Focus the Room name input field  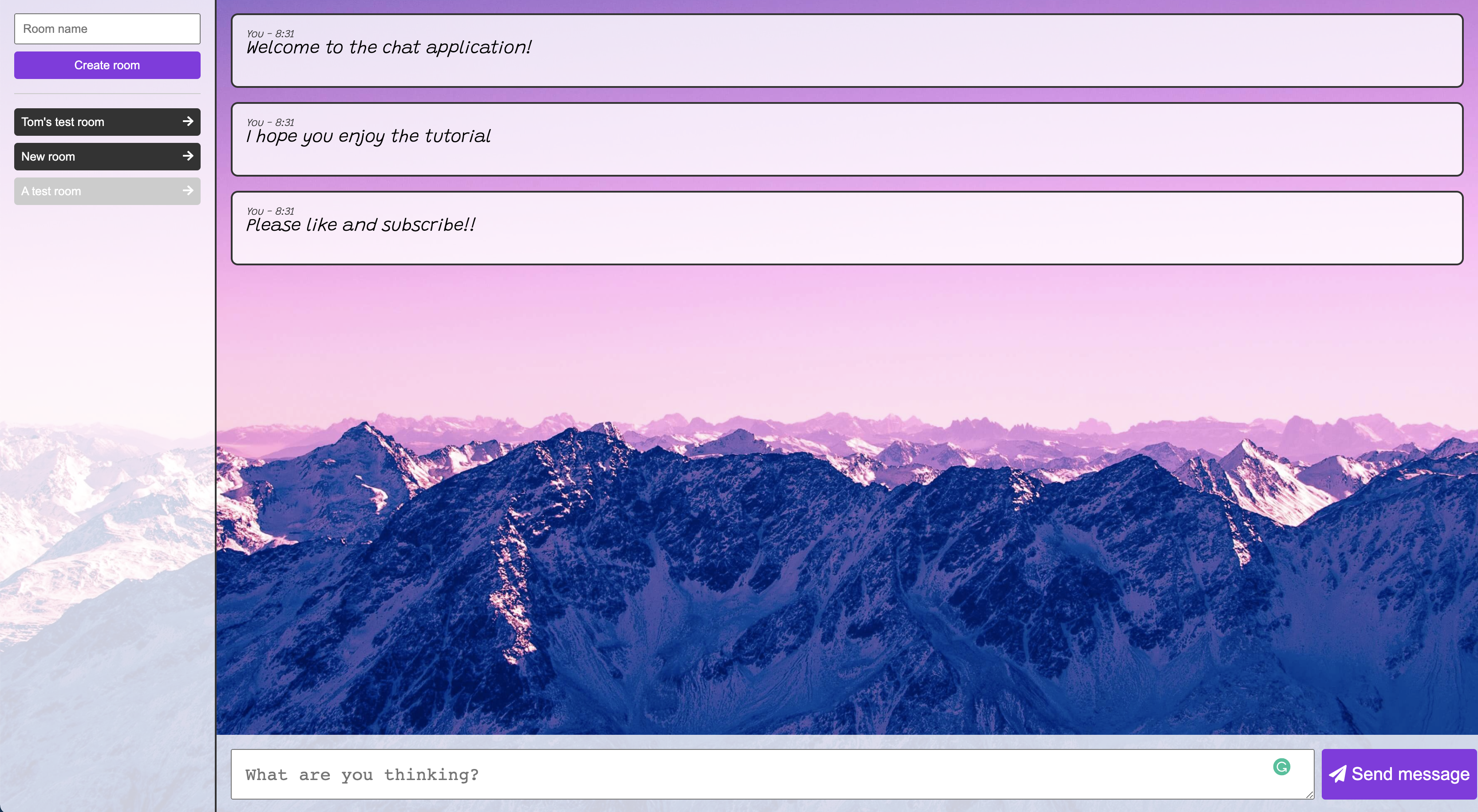[x=107, y=29]
